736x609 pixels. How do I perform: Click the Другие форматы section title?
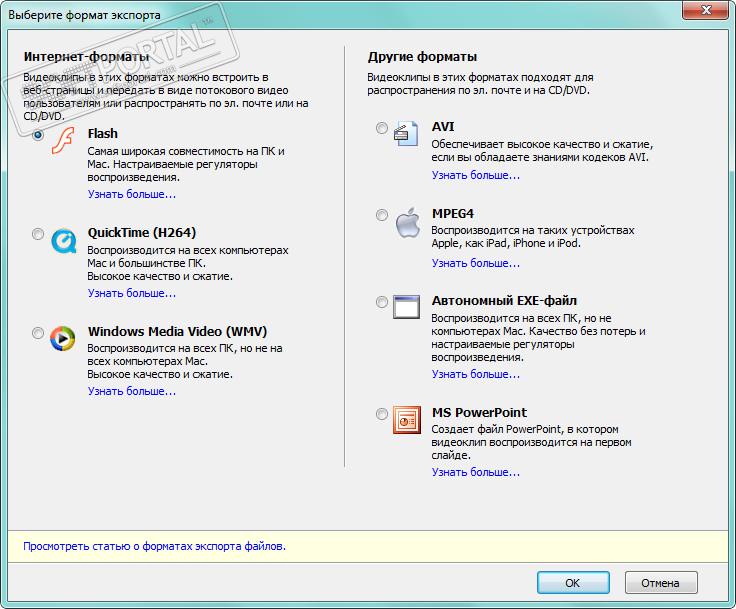422,57
